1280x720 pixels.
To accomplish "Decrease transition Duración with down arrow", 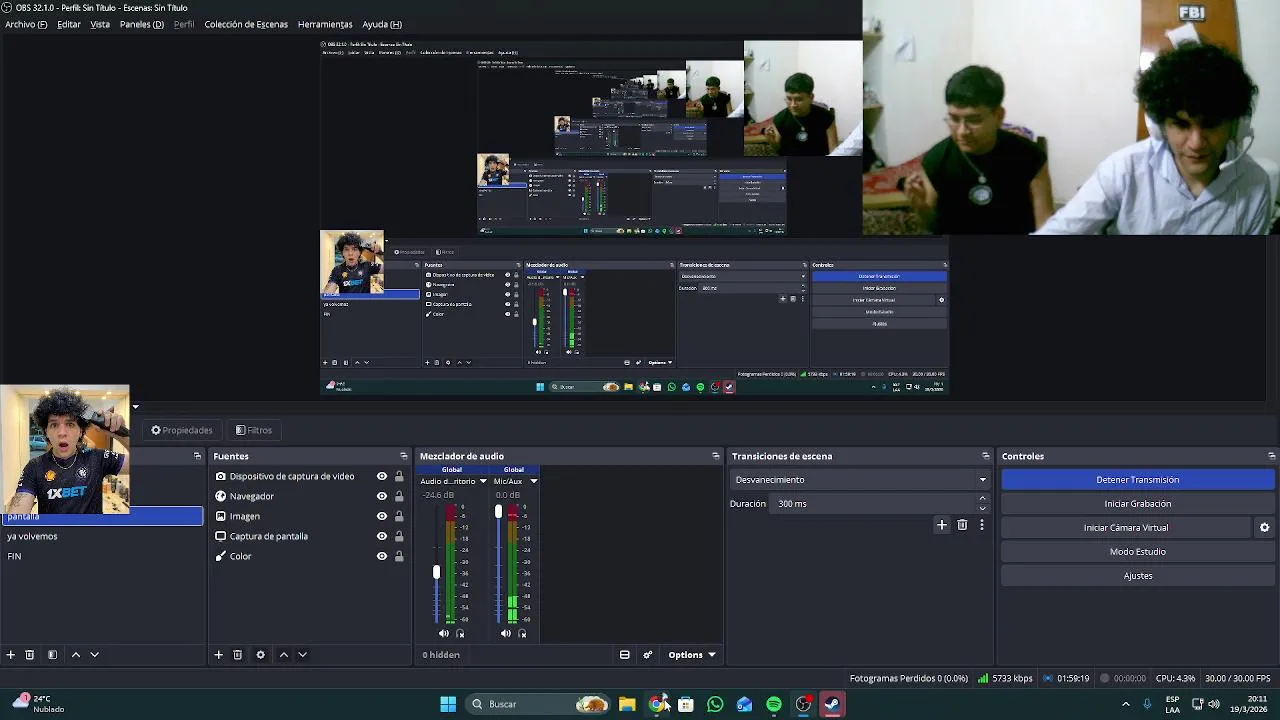I will pos(982,508).
